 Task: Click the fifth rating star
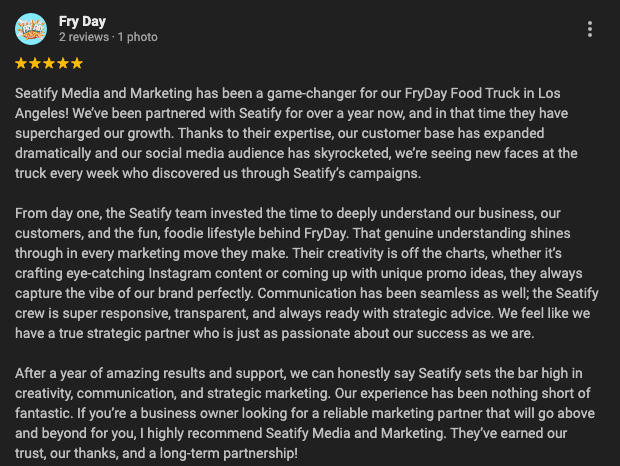point(77,63)
